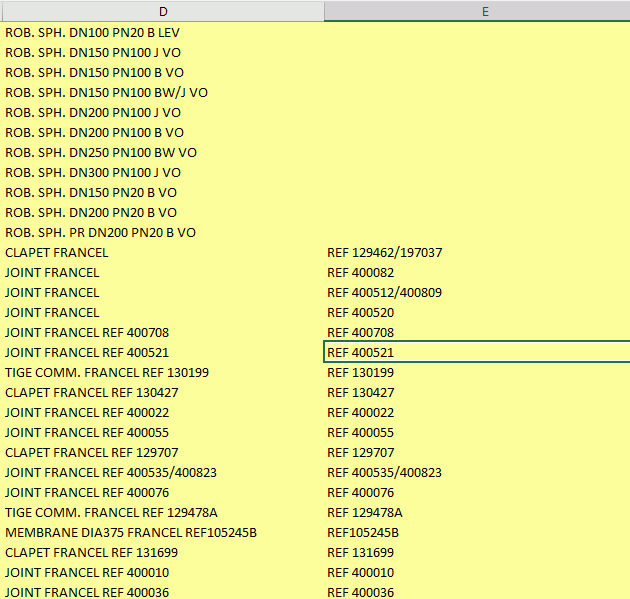
Task: Select the active cell 'REF 400521'
Action: pyautogui.click(x=477, y=352)
